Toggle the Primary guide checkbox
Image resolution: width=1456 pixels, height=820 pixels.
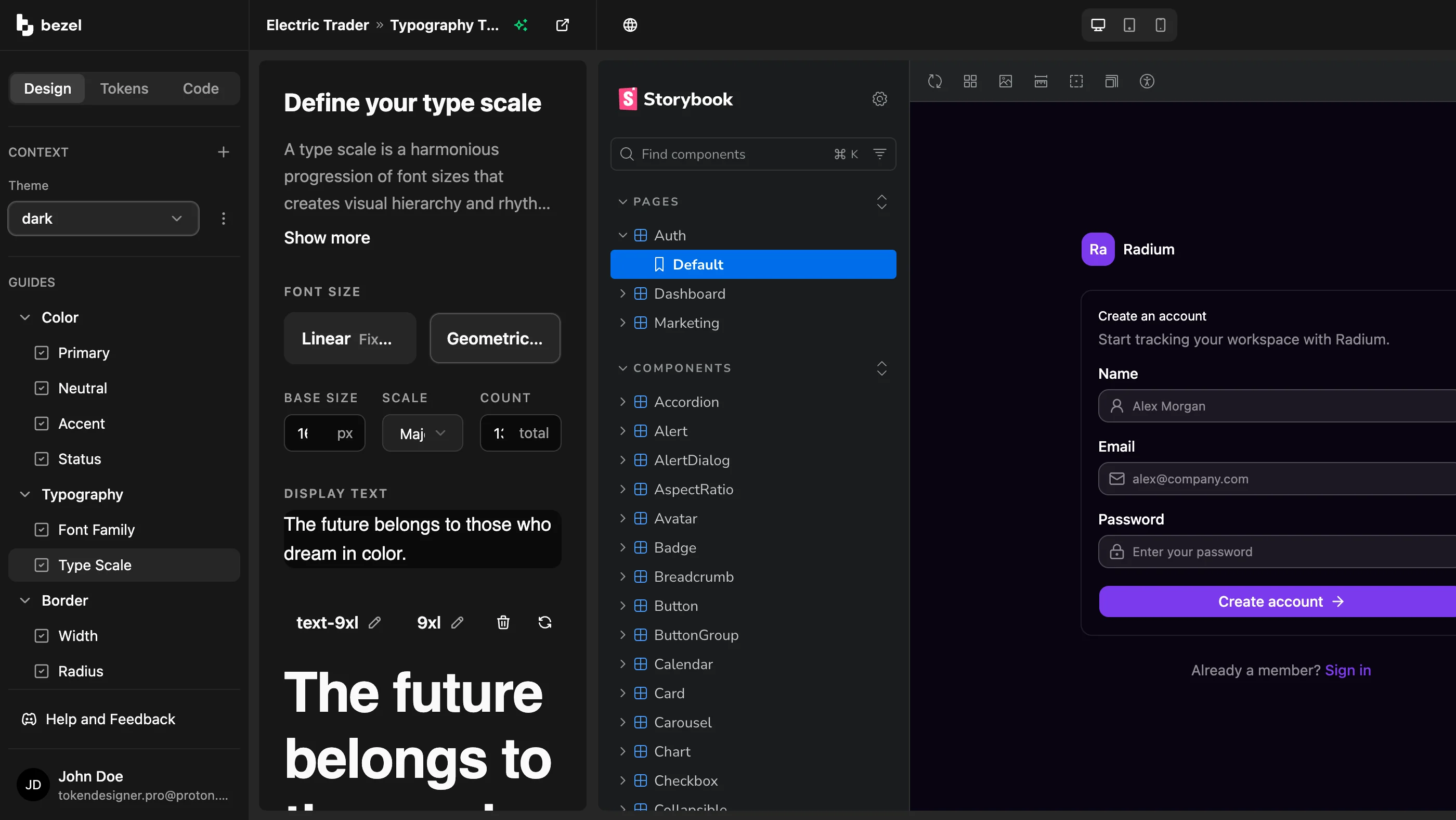coord(41,353)
